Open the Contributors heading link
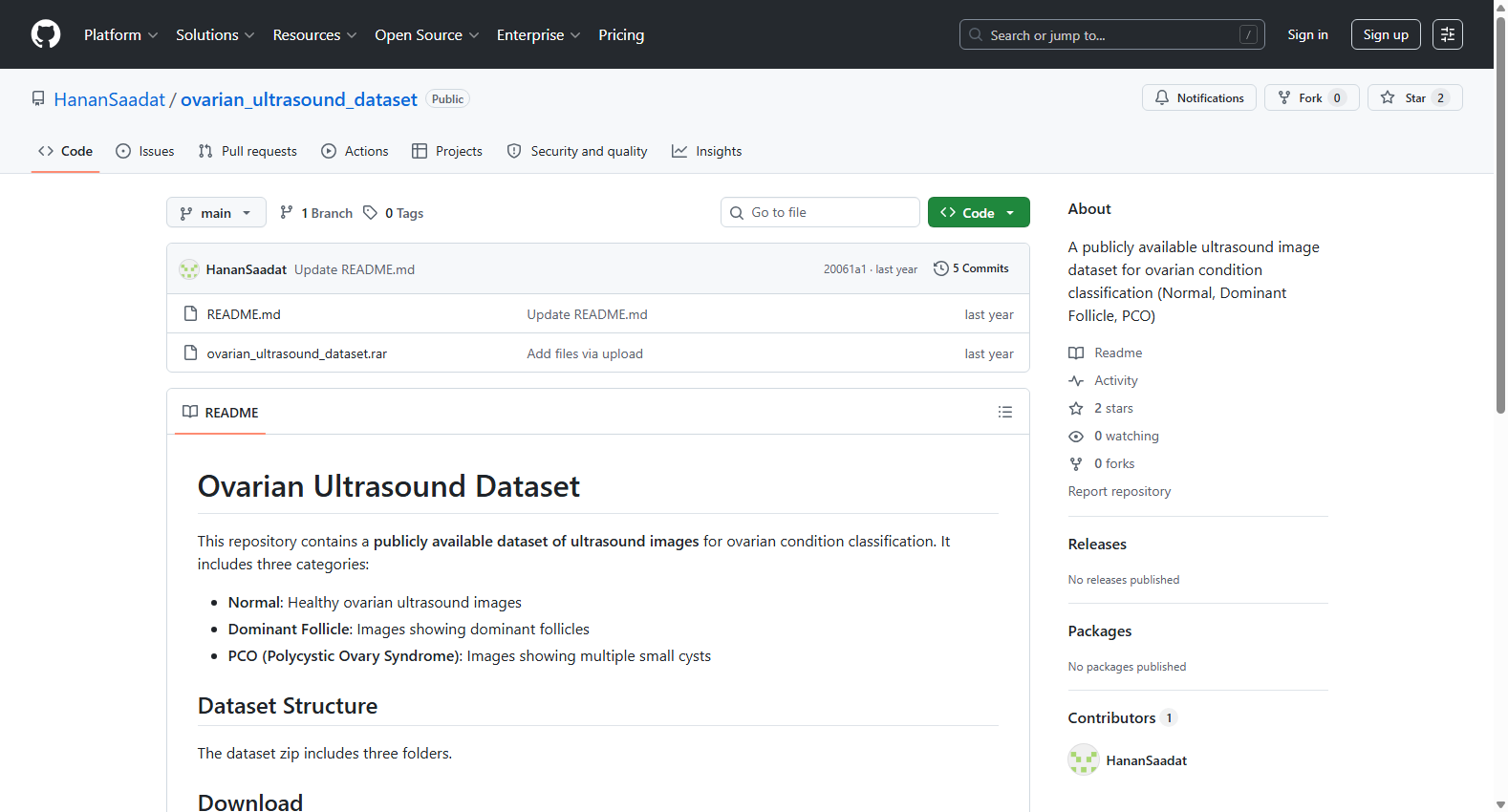The image size is (1508, 812). (x=1122, y=718)
